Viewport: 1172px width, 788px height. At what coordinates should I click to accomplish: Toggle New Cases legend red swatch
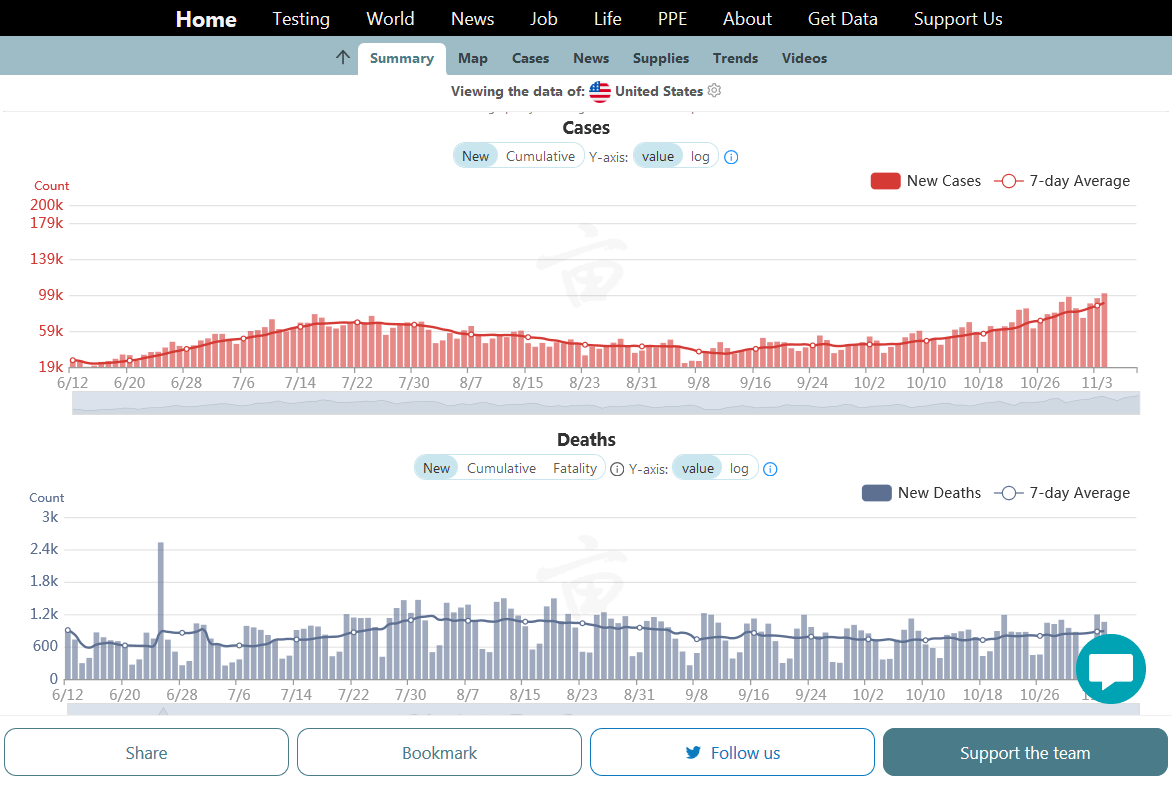coord(885,181)
